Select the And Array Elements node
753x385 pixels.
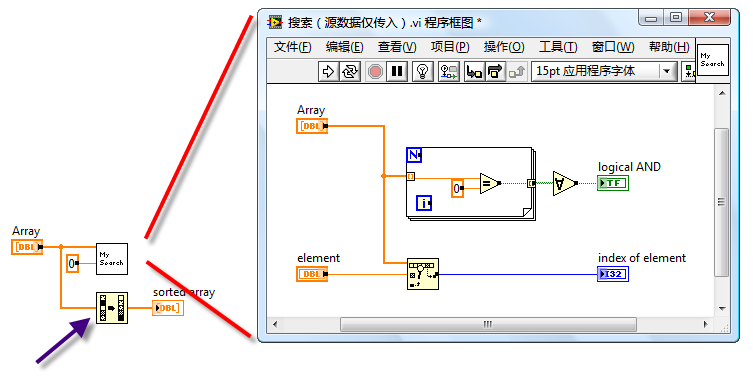click(565, 183)
